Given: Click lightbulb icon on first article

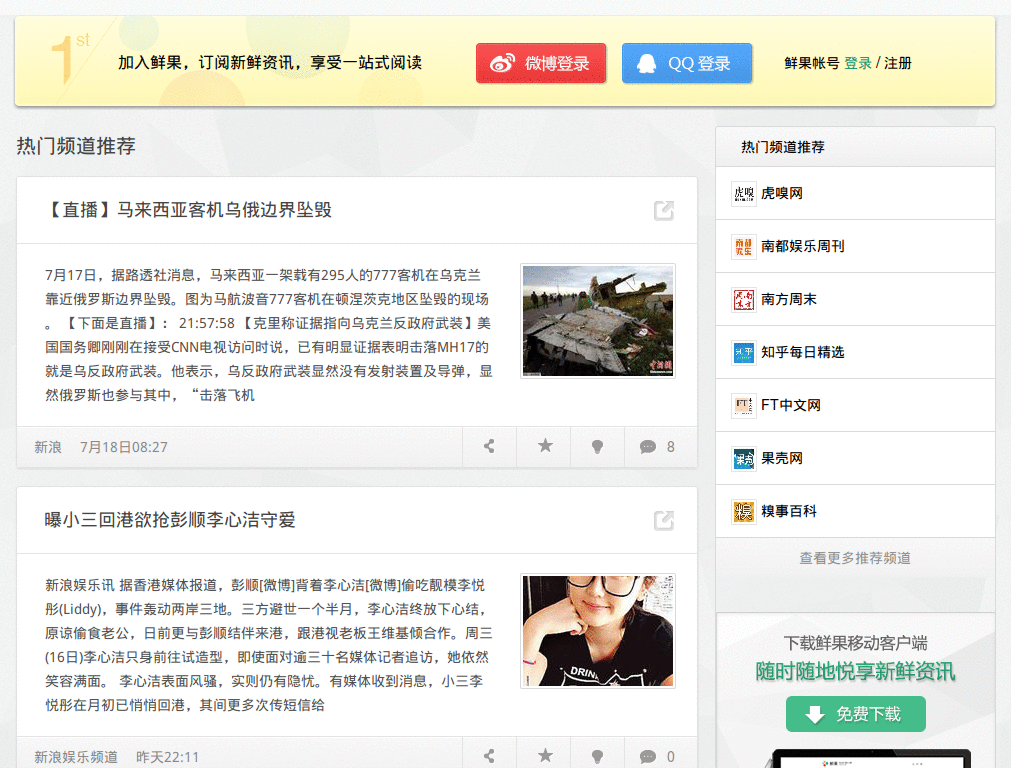Looking at the screenshot, I should 597,447.
